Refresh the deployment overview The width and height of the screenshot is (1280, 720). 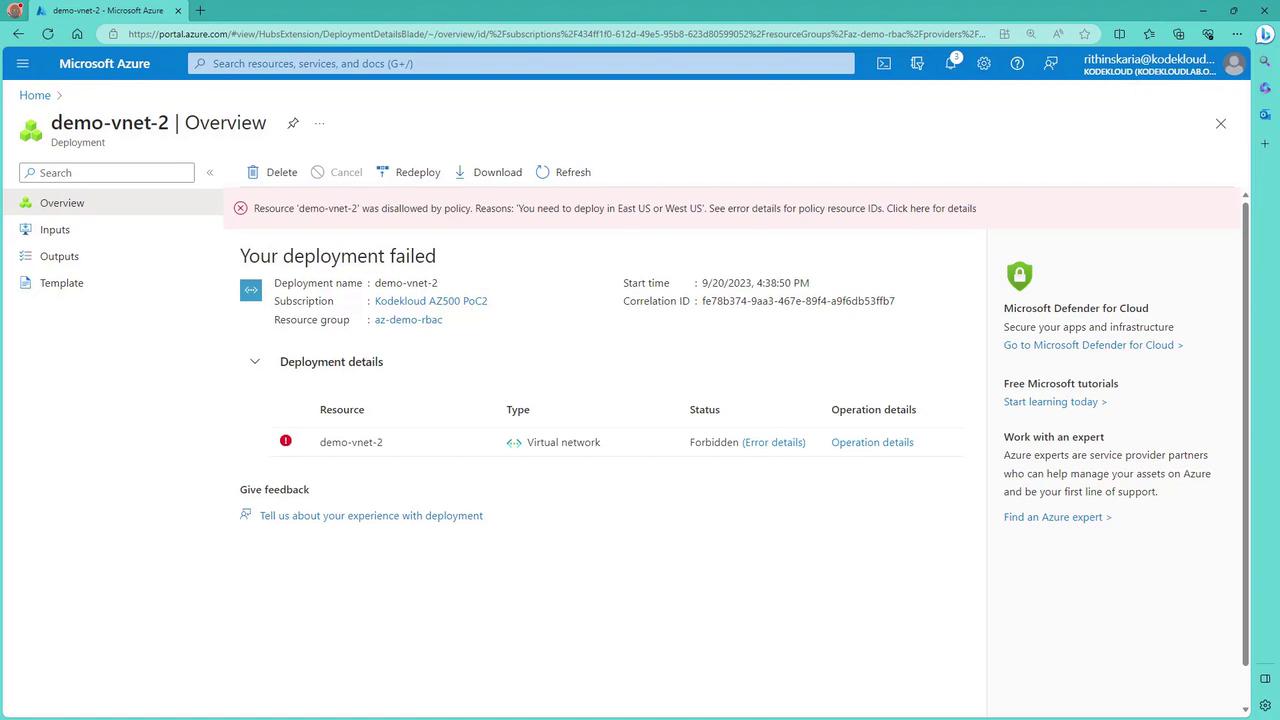point(563,172)
